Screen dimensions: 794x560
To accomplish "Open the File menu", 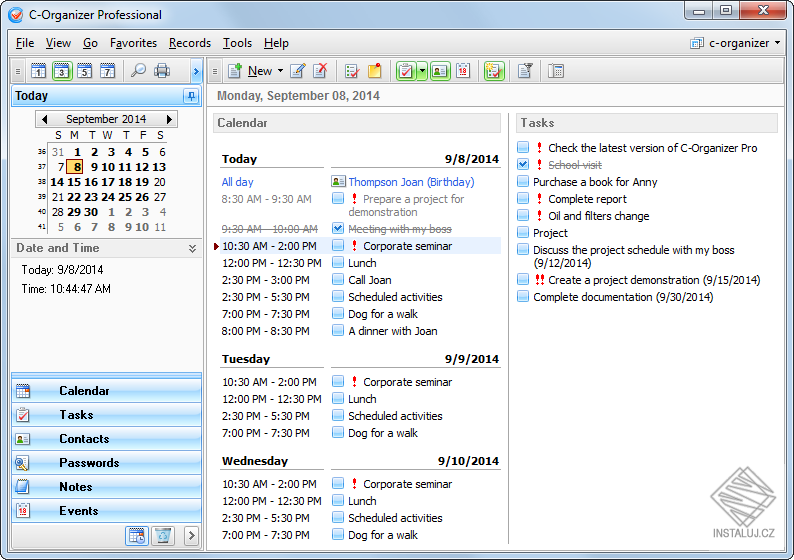I will (x=25, y=43).
